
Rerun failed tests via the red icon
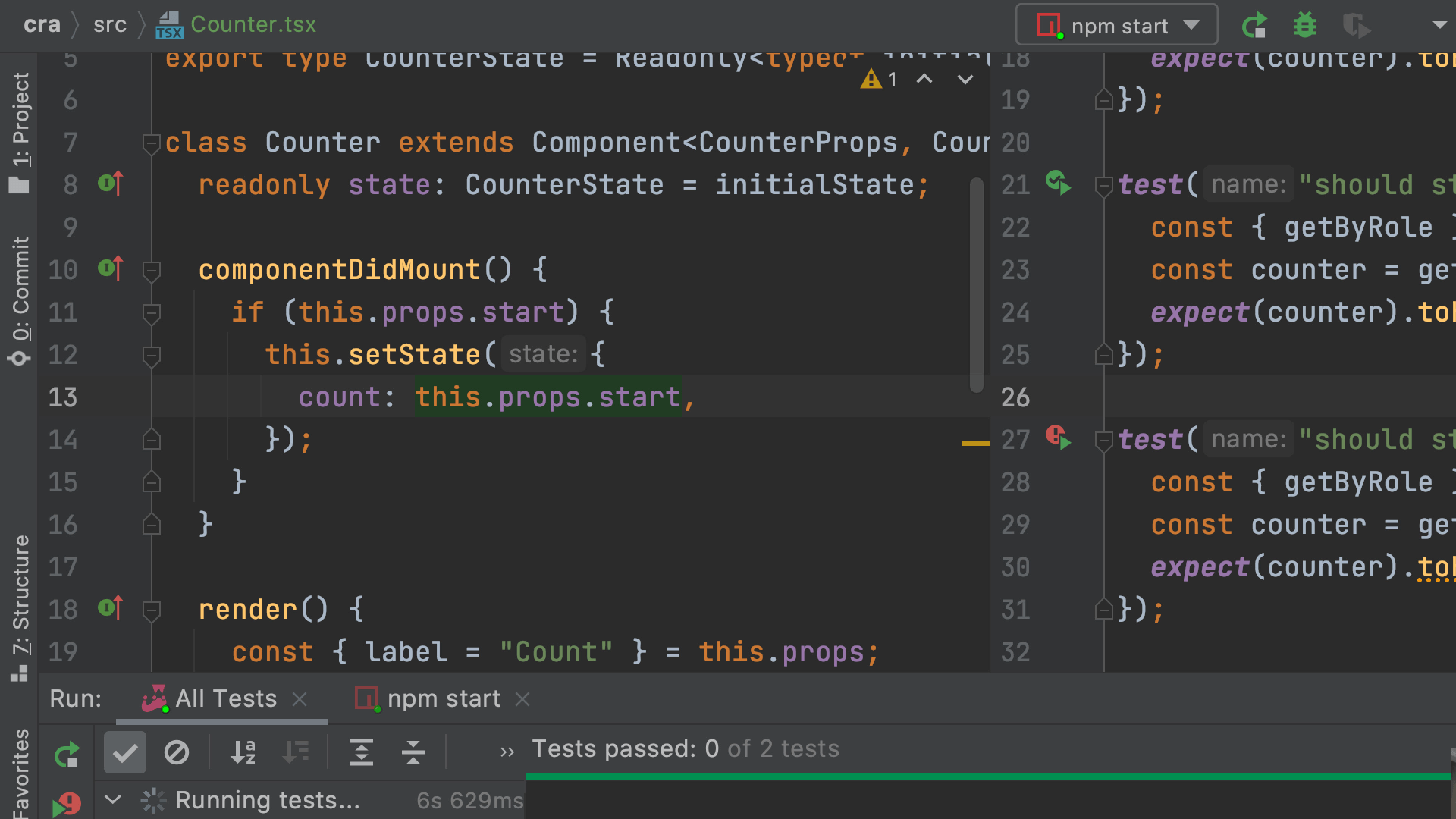click(67, 804)
